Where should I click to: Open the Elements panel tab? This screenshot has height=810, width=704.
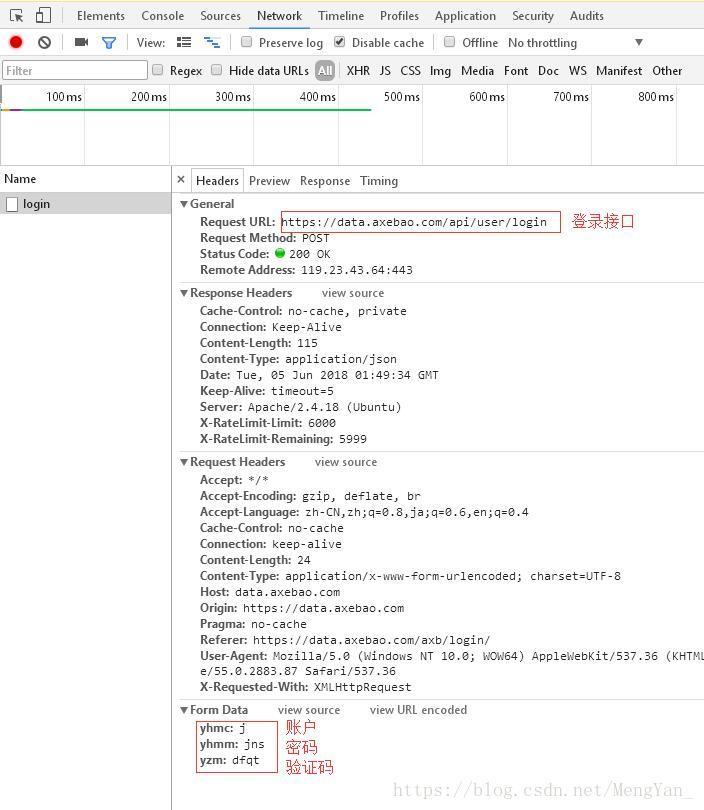click(101, 16)
